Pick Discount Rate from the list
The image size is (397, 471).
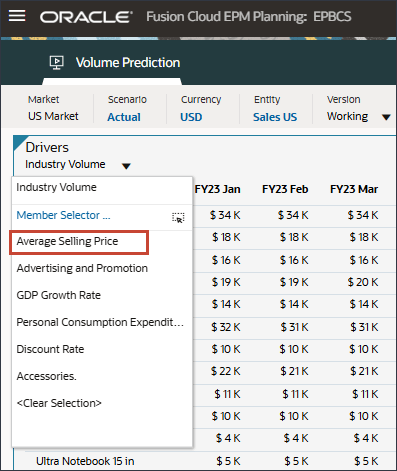[x=50, y=349]
